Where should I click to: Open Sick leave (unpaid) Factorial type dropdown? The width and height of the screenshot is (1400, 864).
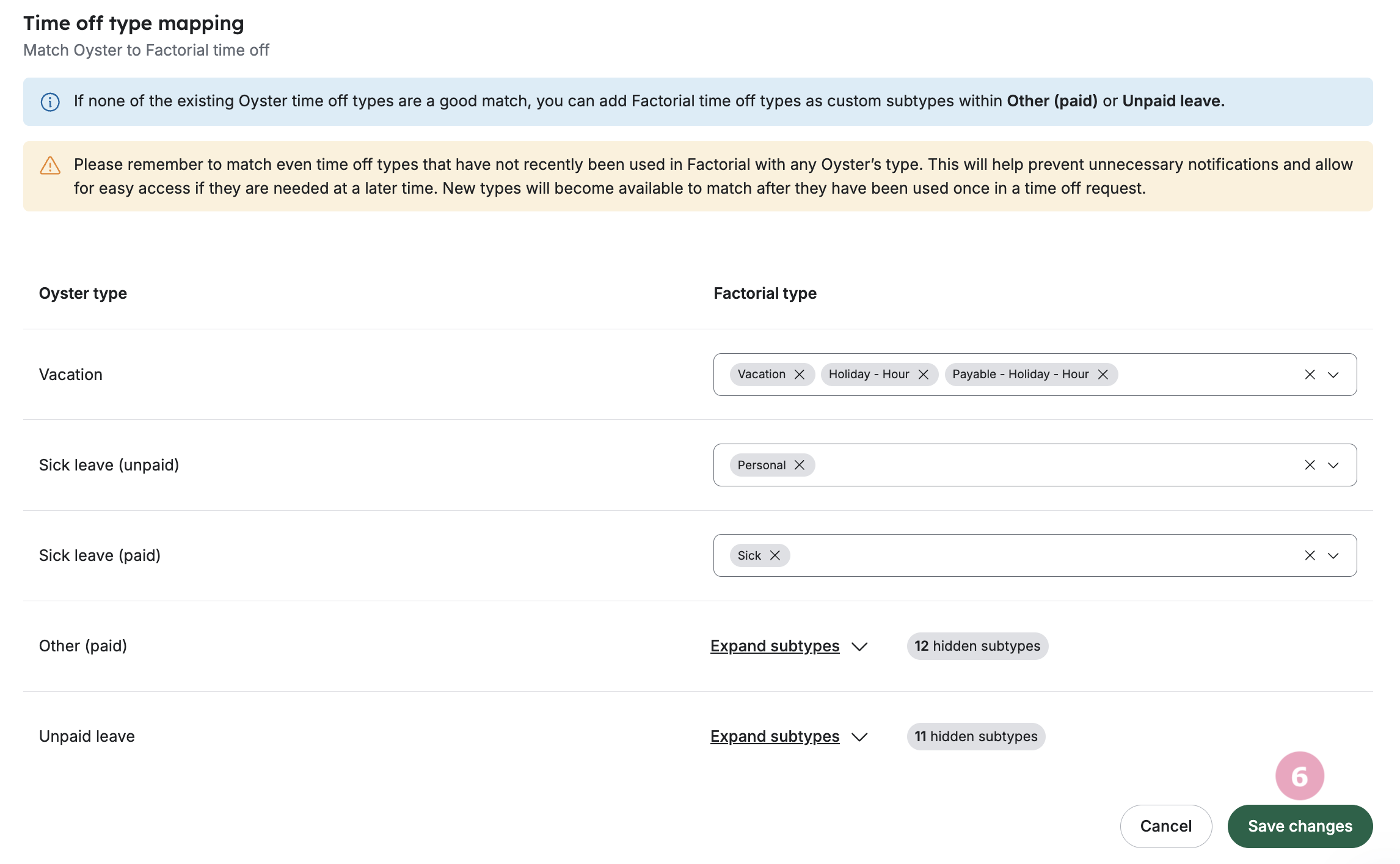(x=1333, y=465)
